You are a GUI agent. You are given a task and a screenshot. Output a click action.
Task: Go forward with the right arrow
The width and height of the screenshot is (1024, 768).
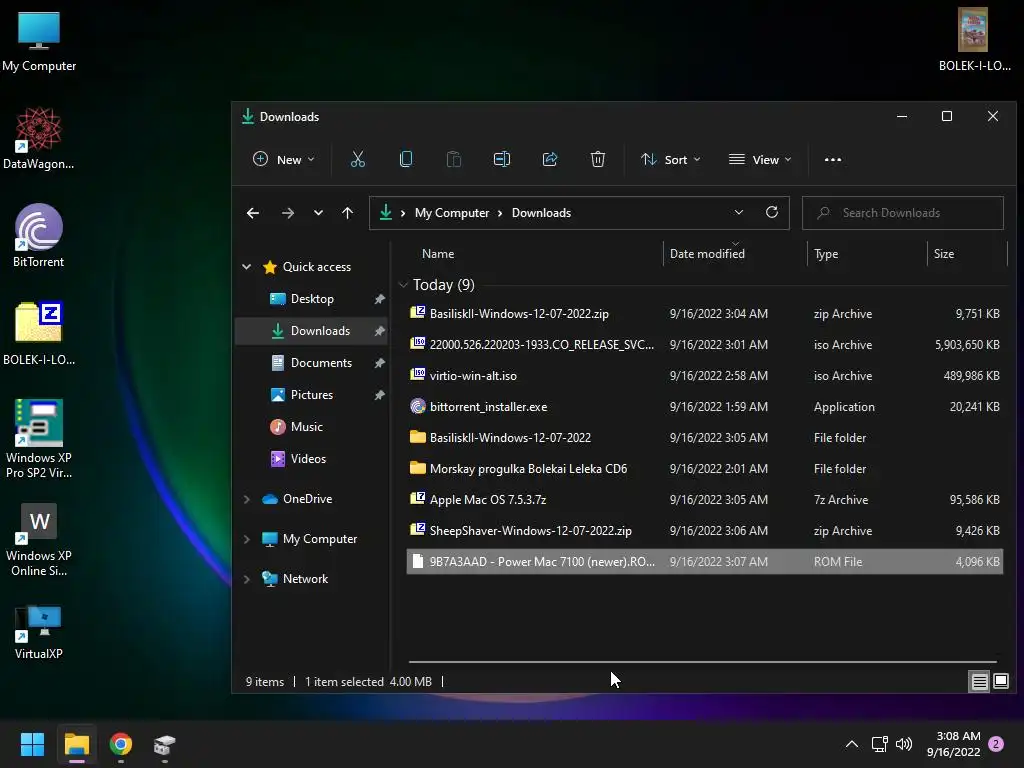[x=287, y=213]
